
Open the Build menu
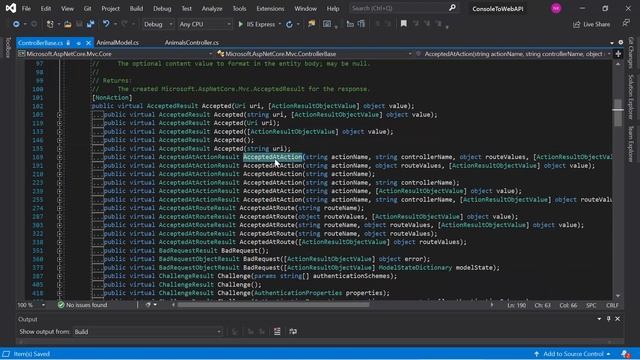pyautogui.click(x=136, y=9)
